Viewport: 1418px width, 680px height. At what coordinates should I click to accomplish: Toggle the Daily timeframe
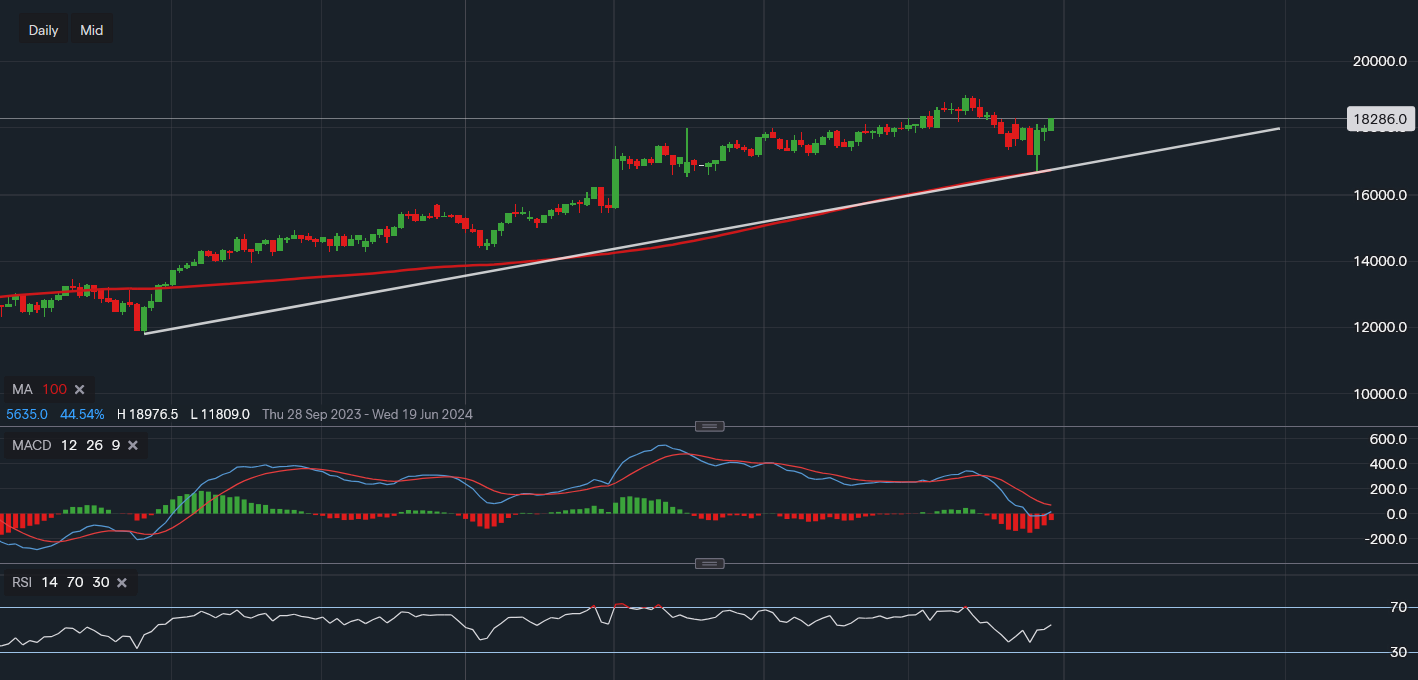coord(43,29)
